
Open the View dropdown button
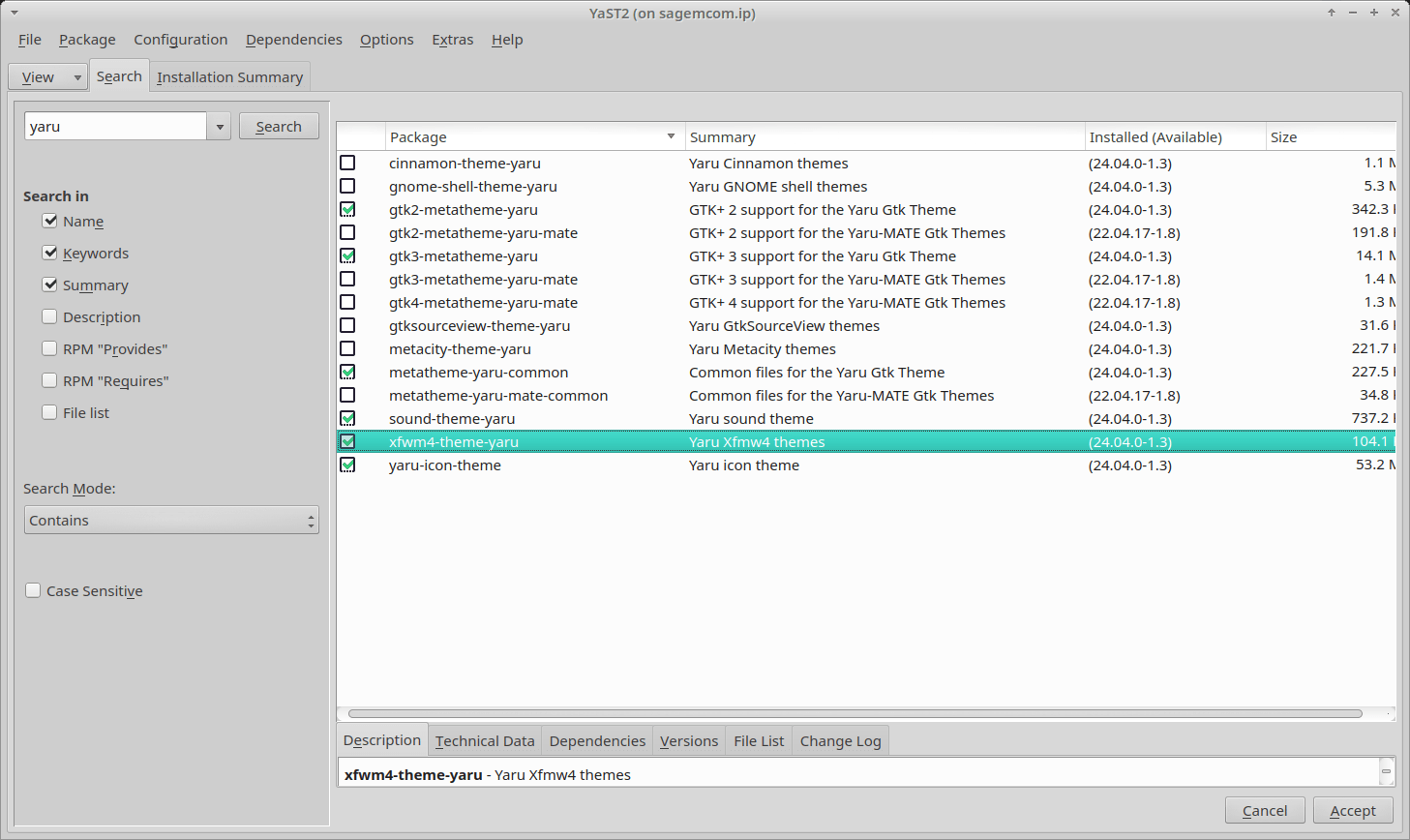(x=47, y=77)
